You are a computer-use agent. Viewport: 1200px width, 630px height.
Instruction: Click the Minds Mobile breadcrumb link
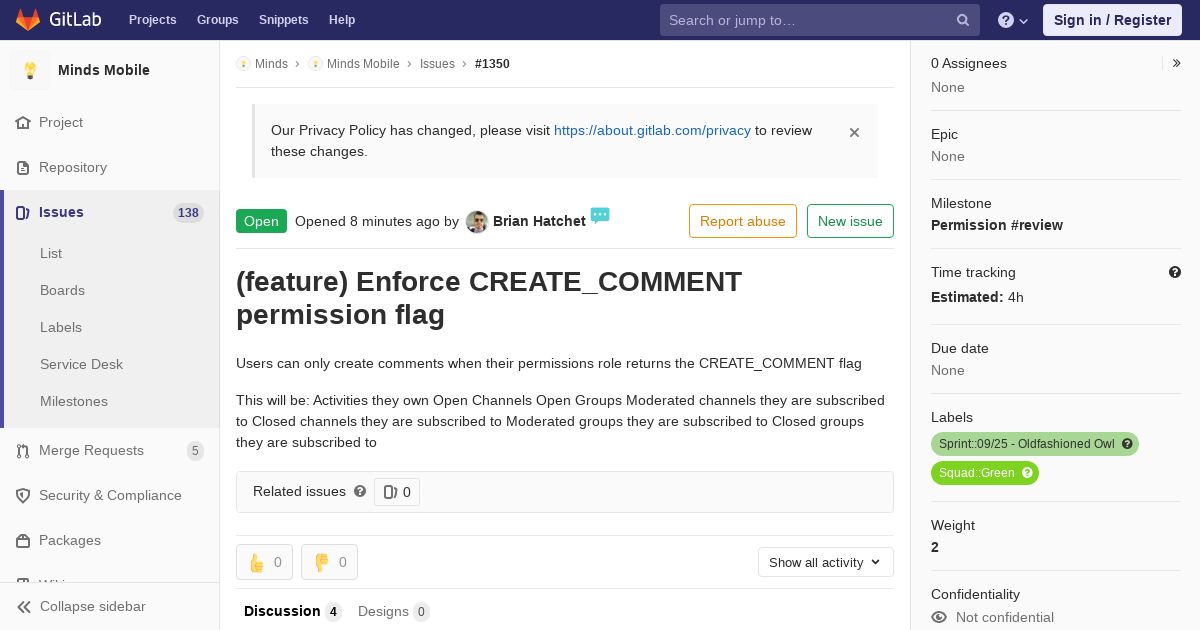363,64
